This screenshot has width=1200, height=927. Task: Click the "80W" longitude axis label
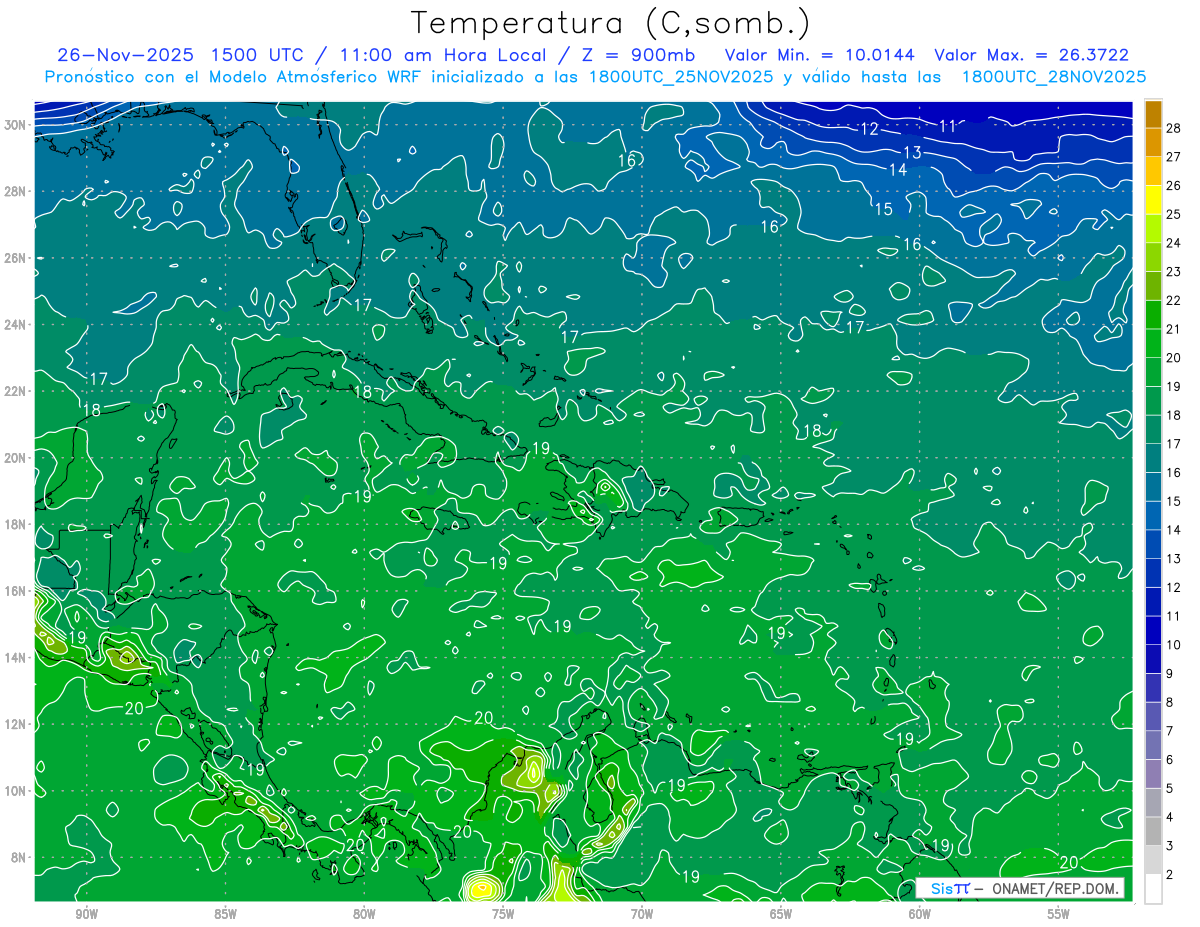pos(364,915)
